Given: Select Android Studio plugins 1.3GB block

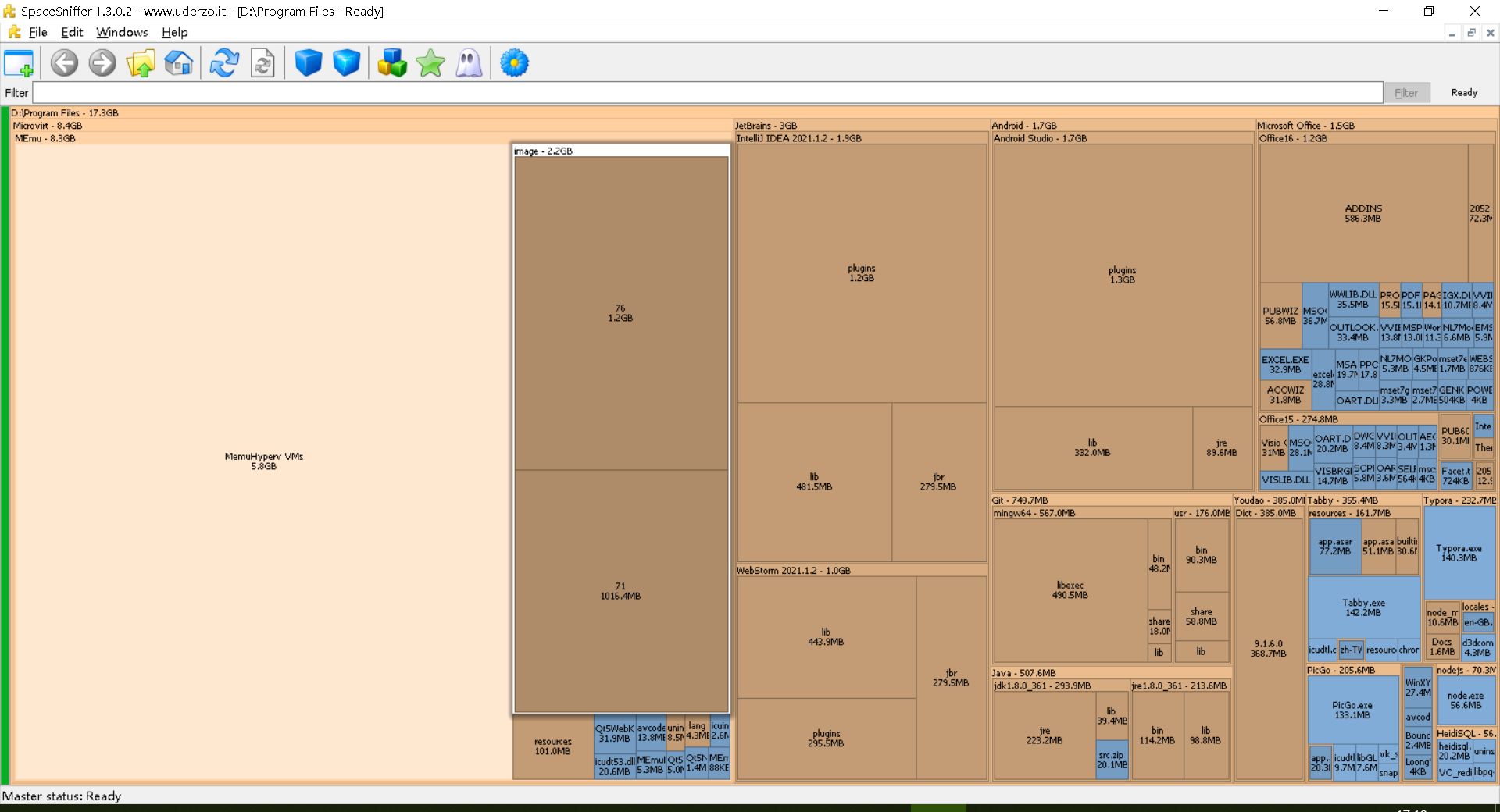Looking at the screenshot, I should click(1123, 275).
